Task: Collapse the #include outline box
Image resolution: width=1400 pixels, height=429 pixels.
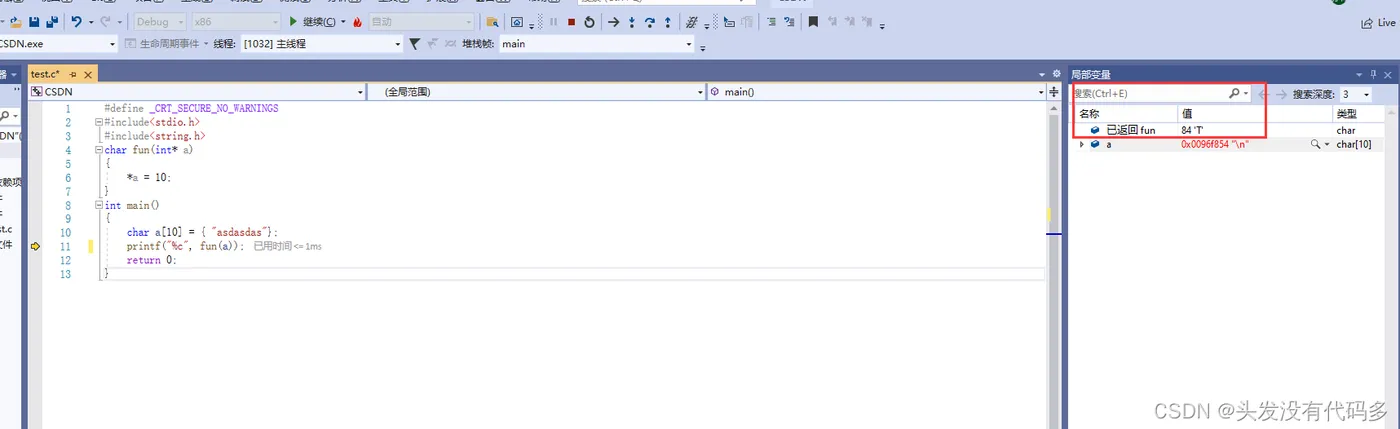Action: (98, 122)
